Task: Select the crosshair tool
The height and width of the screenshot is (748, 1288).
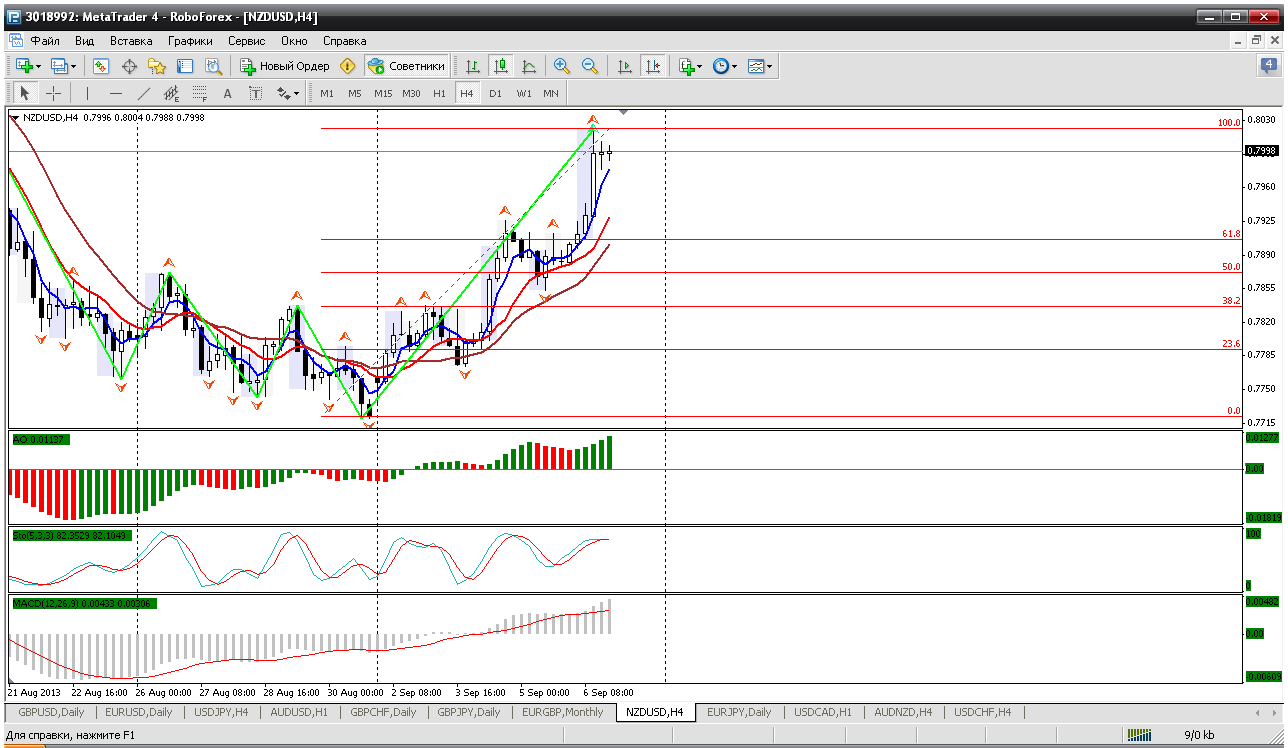Action: (x=53, y=93)
